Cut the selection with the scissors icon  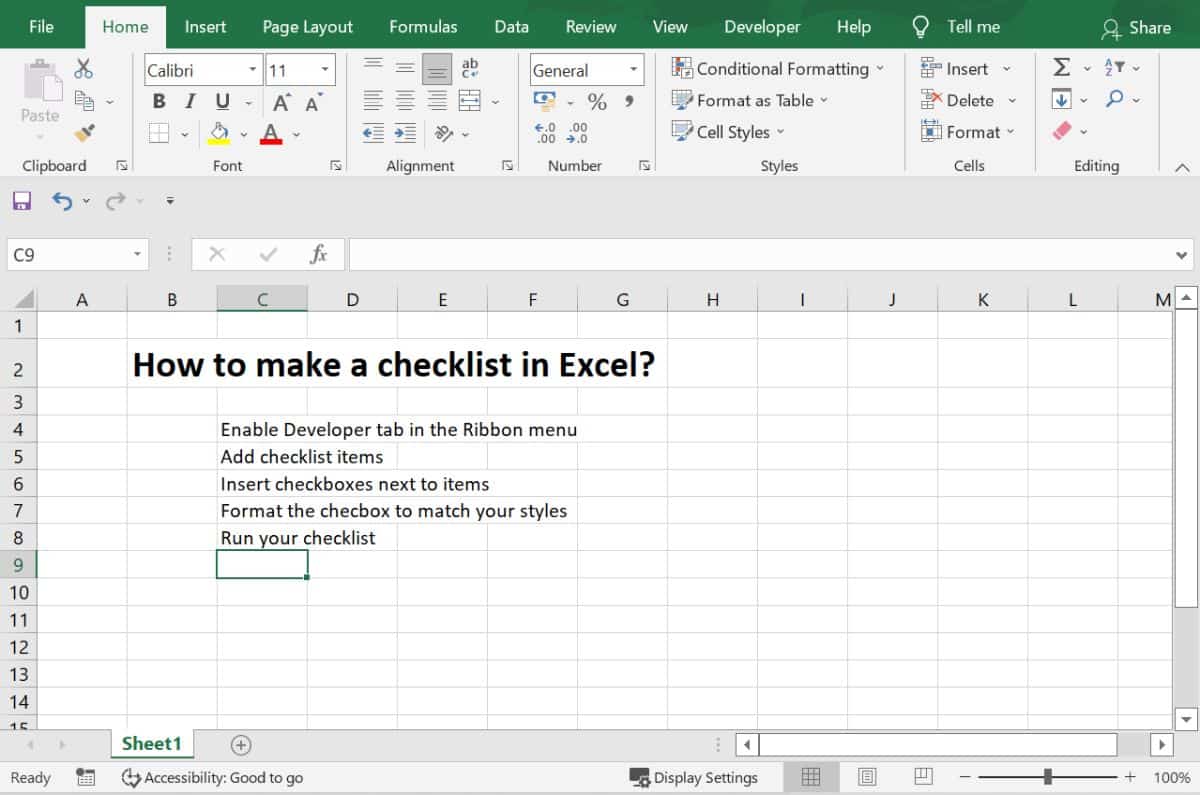84,68
